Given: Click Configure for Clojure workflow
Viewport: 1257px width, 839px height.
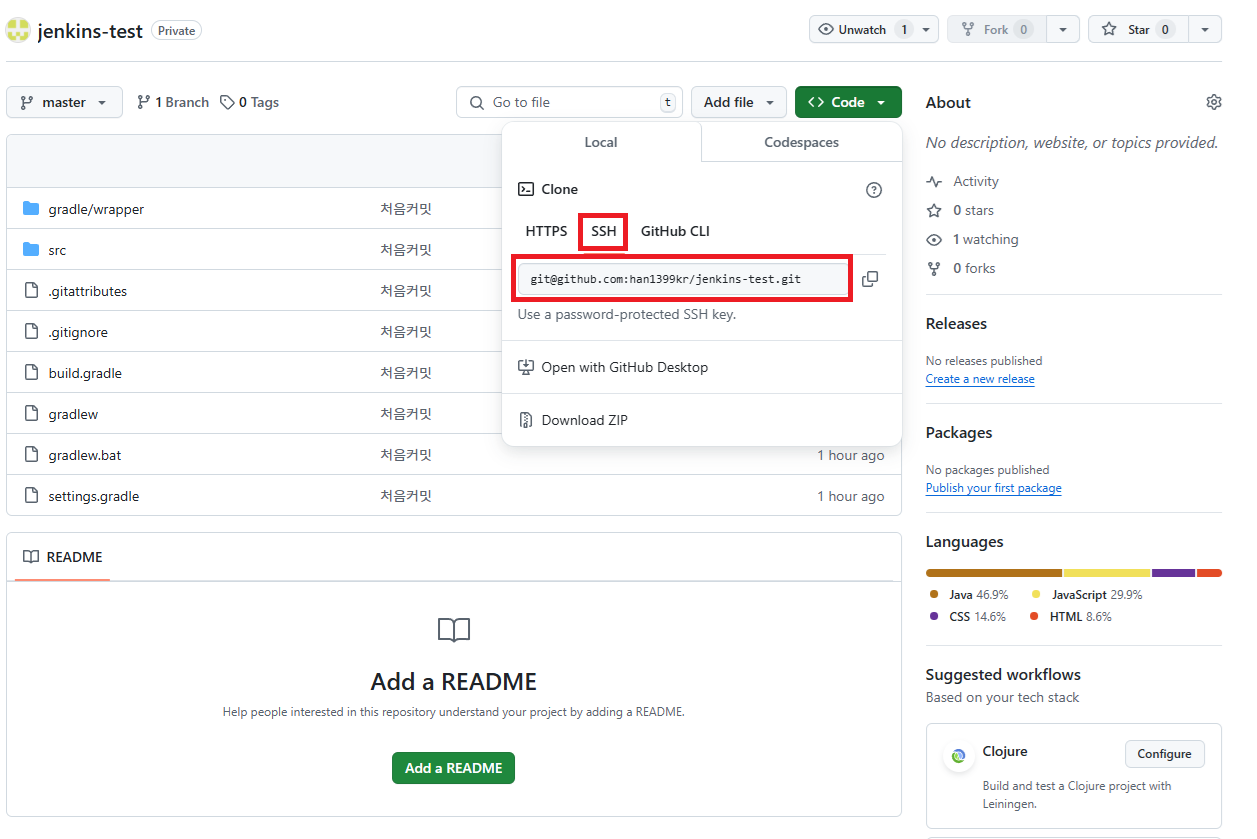Looking at the screenshot, I should [x=1165, y=754].
